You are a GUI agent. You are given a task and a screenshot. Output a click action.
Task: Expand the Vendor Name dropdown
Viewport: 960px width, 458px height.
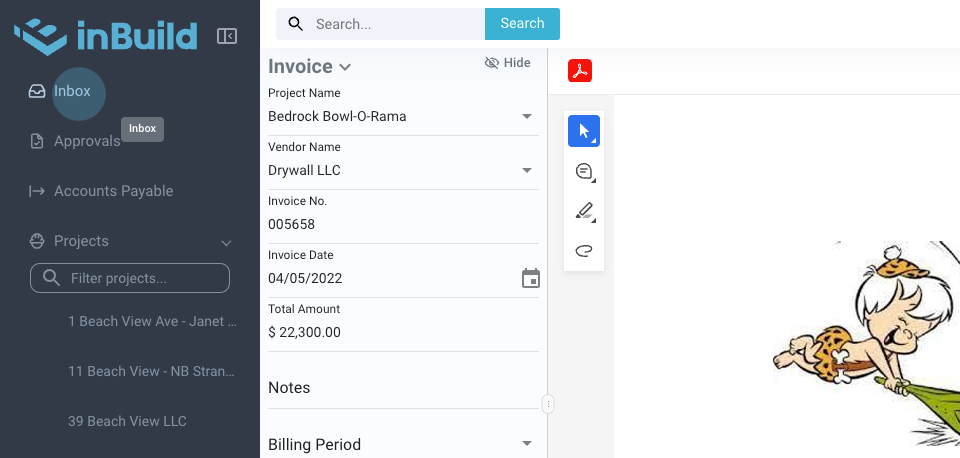click(x=527, y=170)
